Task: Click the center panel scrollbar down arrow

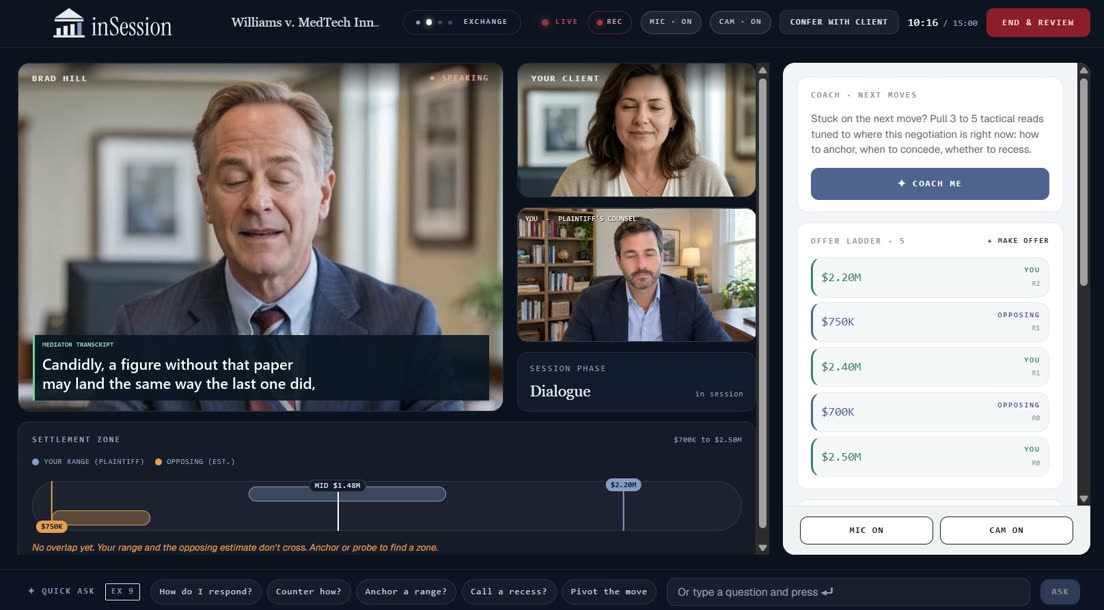Action: point(762,547)
